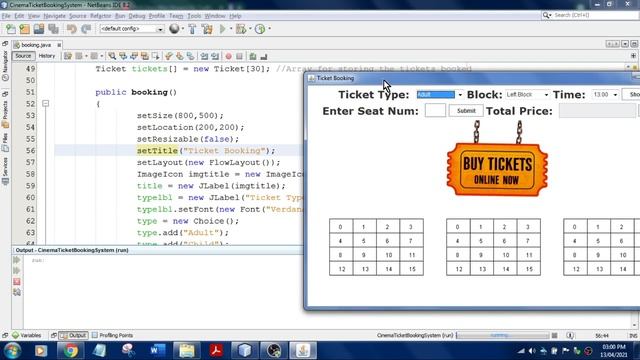Screen dimensions: 640x360
Task: Click the Open Project toolbar icon
Action: 39,29
